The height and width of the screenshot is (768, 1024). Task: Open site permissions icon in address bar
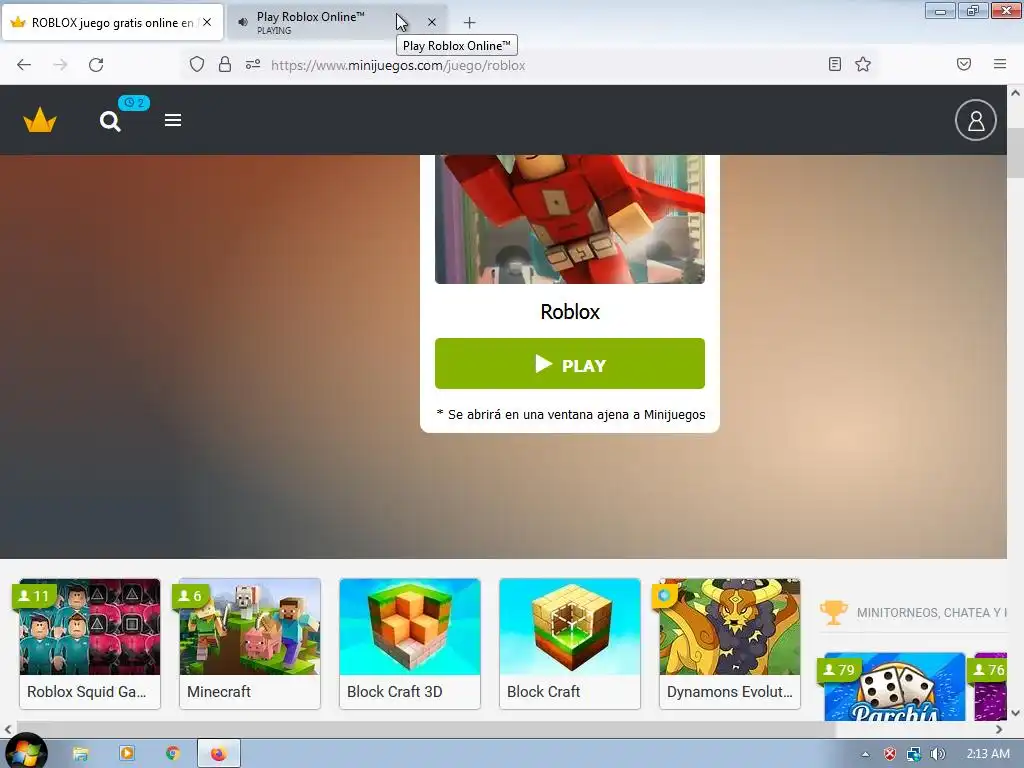click(x=253, y=64)
